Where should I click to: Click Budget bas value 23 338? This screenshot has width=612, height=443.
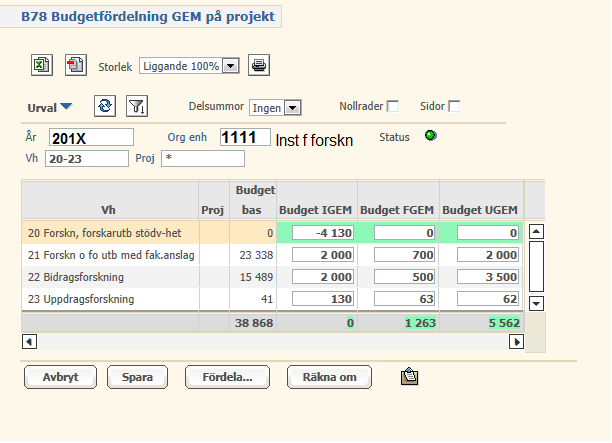(x=256, y=255)
